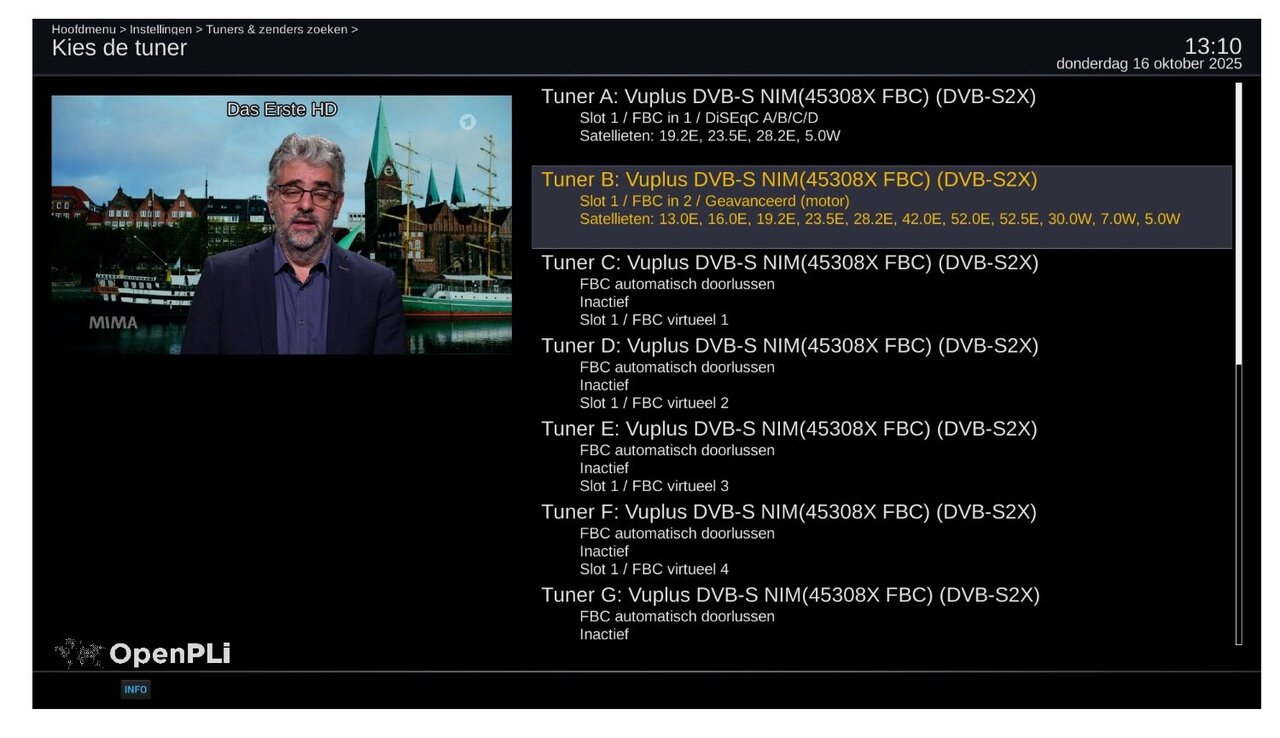Click the INFO key icon in the bottom bar
Screen dimensions: 1280x738
pyautogui.click(x=135, y=689)
